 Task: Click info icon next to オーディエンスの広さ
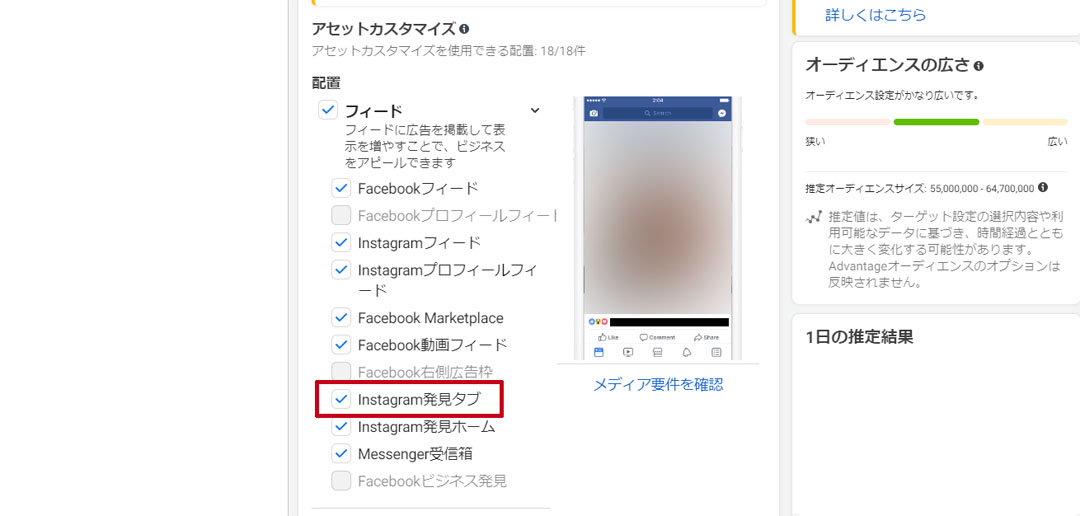click(x=978, y=66)
